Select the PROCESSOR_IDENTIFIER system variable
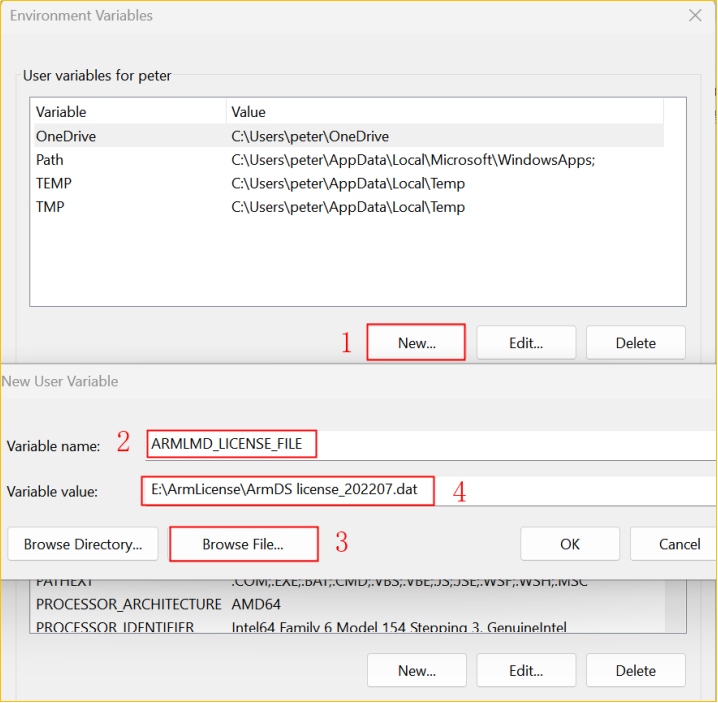 coord(114,627)
